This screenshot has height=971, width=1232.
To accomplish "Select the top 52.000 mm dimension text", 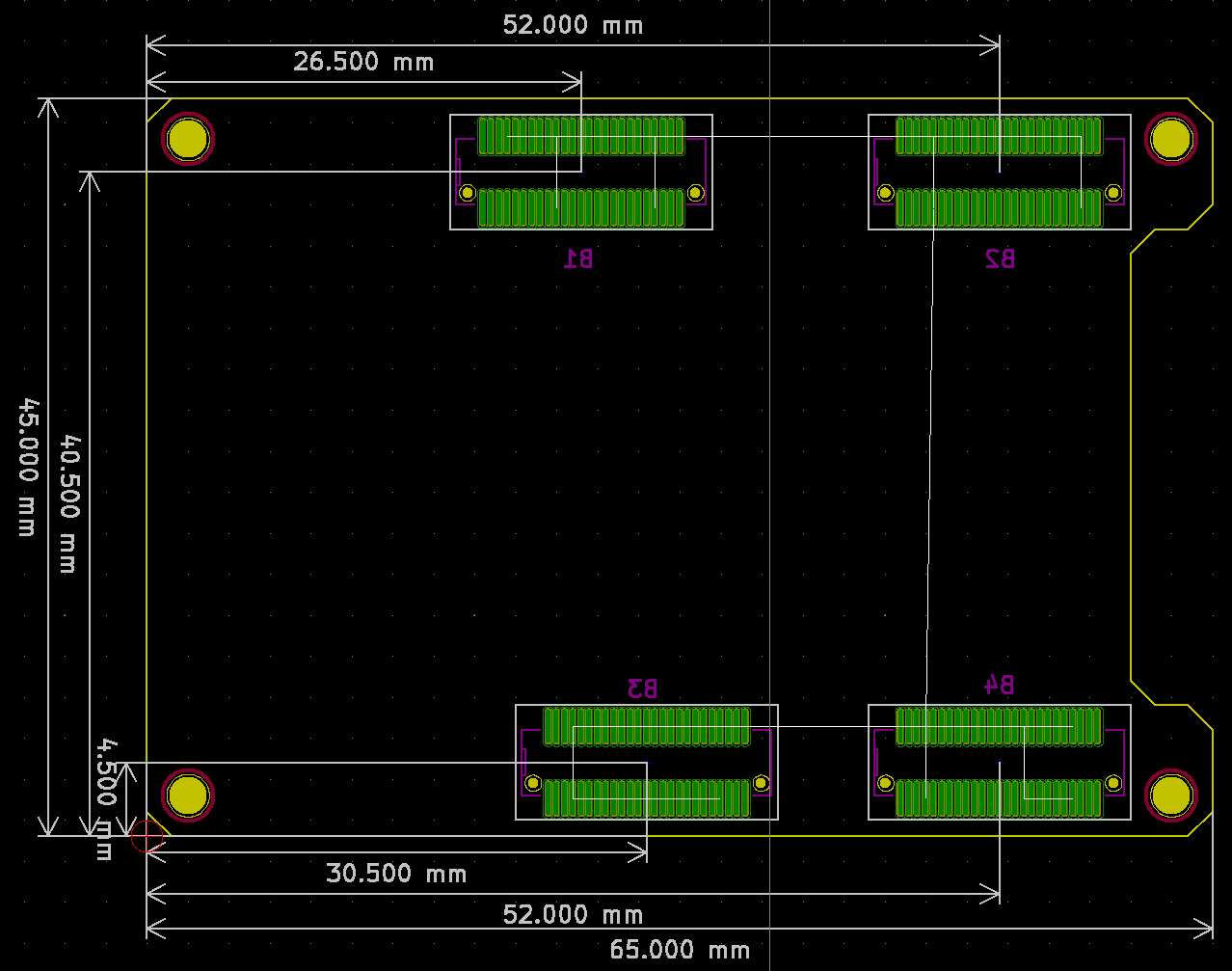I will point(573,25).
